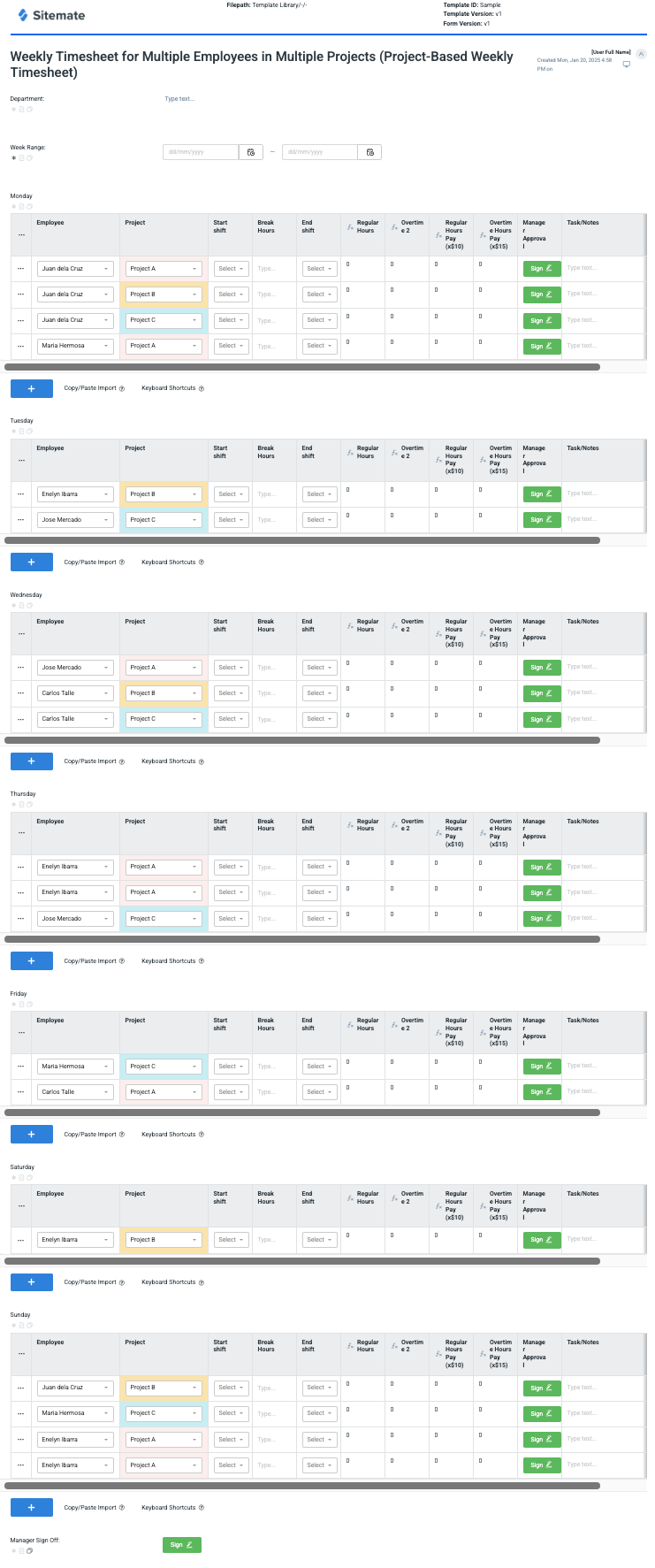
Task: Click the Manager Sign Off Sign button
Action: click(182, 1545)
